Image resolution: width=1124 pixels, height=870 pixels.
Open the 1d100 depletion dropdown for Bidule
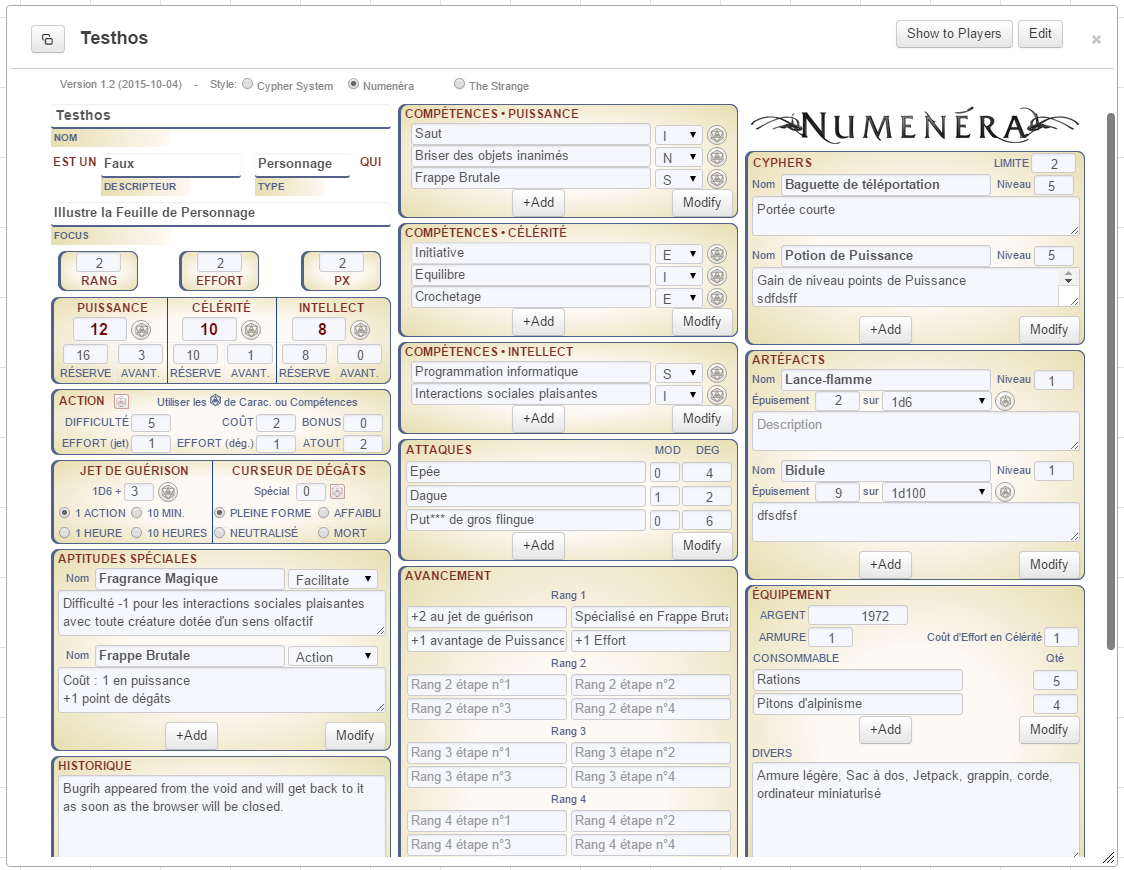(x=936, y=492)
